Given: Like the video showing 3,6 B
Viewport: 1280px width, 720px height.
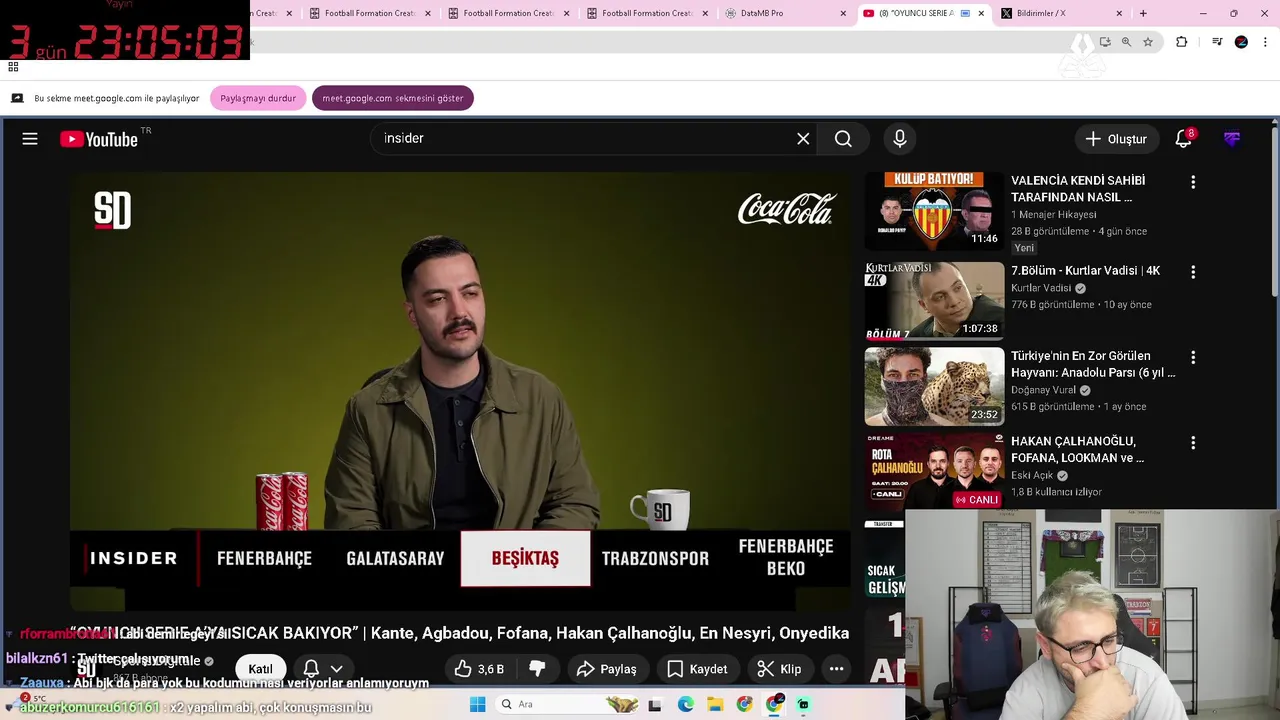Looking at the screenshot, I should [x=479, y=669].
